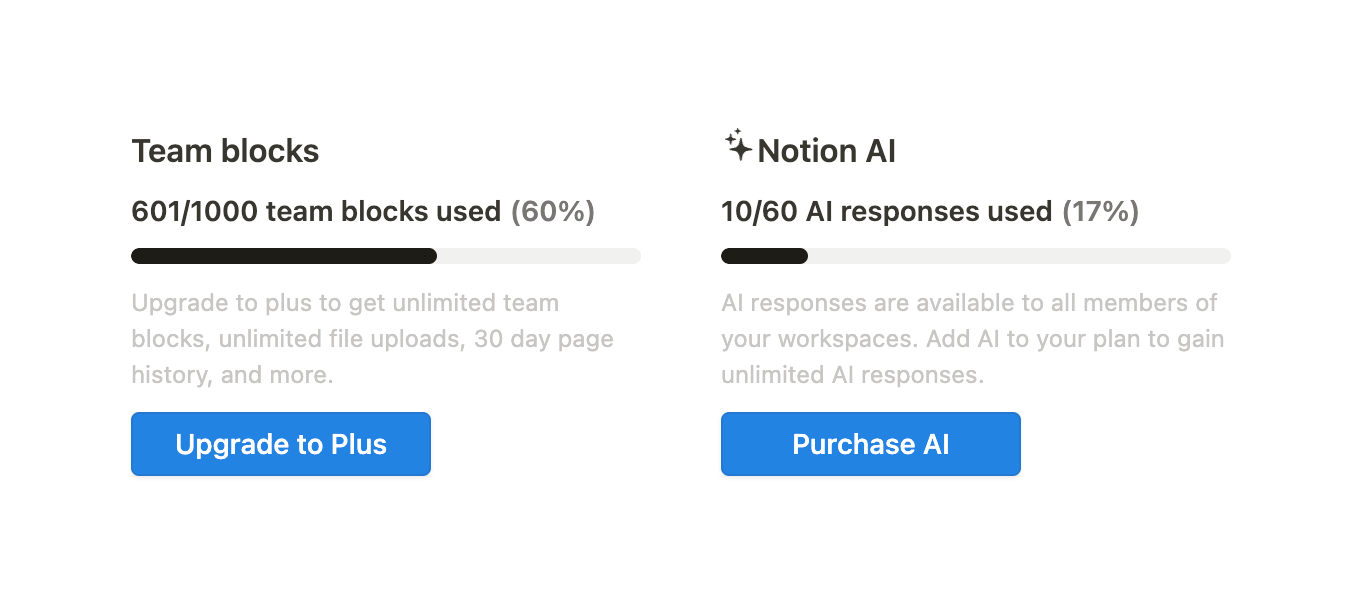Click the "unlimited file uploads, 30 day page" line
The image size is (1359, 609).
[x=415, y=339]
